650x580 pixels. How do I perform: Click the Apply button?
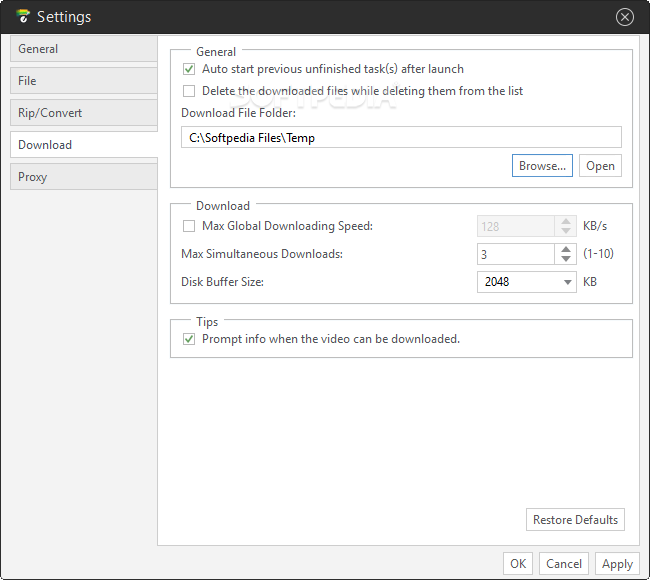(x=617, y=564)
